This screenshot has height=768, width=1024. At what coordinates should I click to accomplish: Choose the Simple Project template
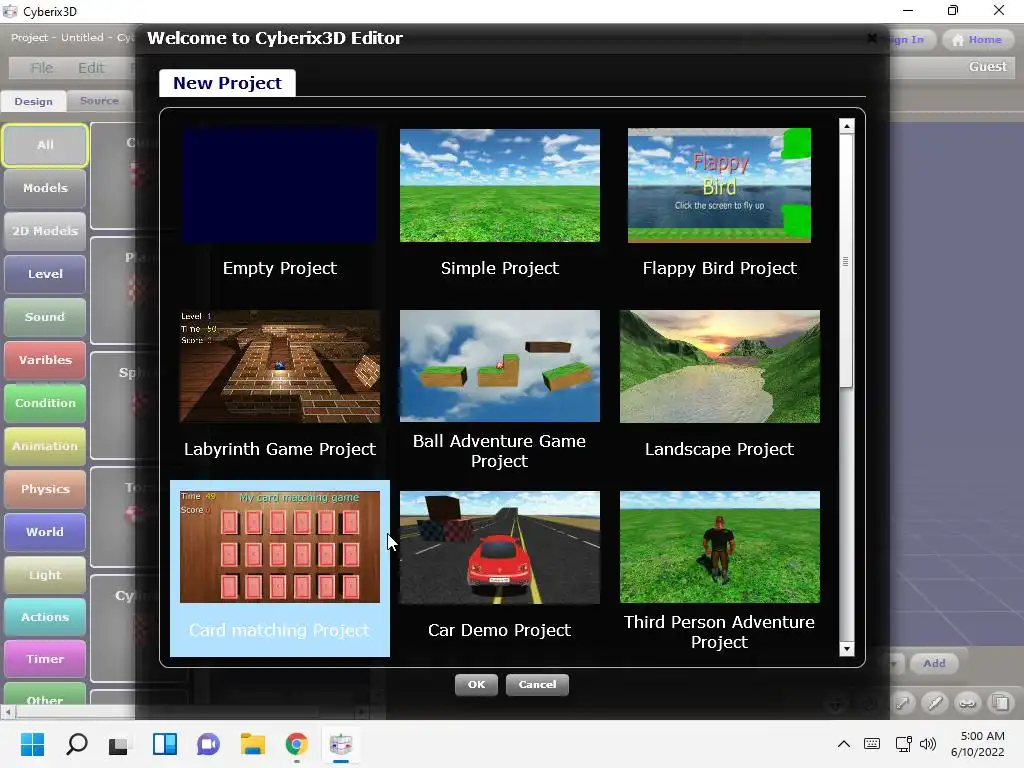[x=500, y=185]
